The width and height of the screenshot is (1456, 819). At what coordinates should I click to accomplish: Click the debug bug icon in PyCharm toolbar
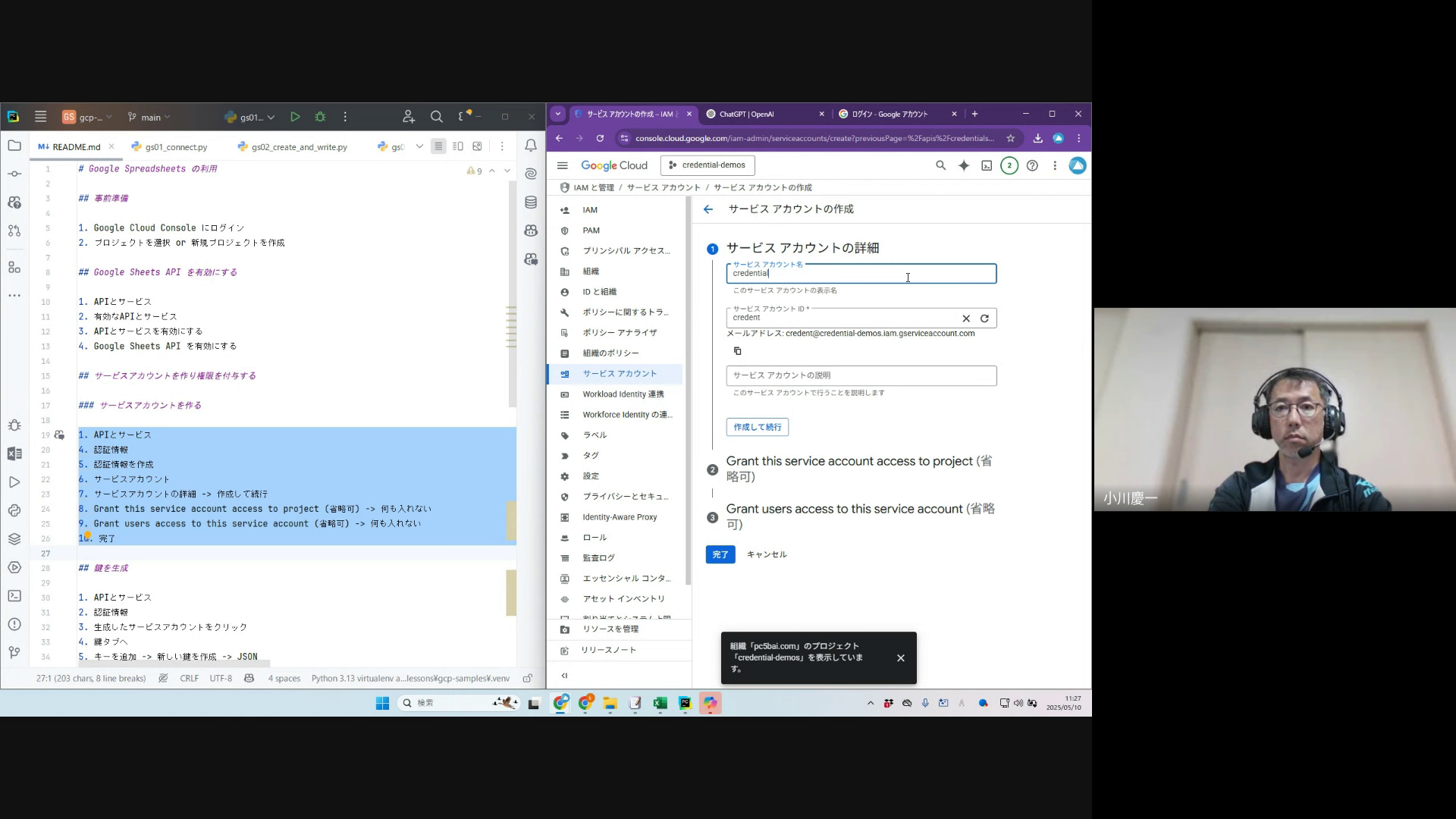pos(320,117)
